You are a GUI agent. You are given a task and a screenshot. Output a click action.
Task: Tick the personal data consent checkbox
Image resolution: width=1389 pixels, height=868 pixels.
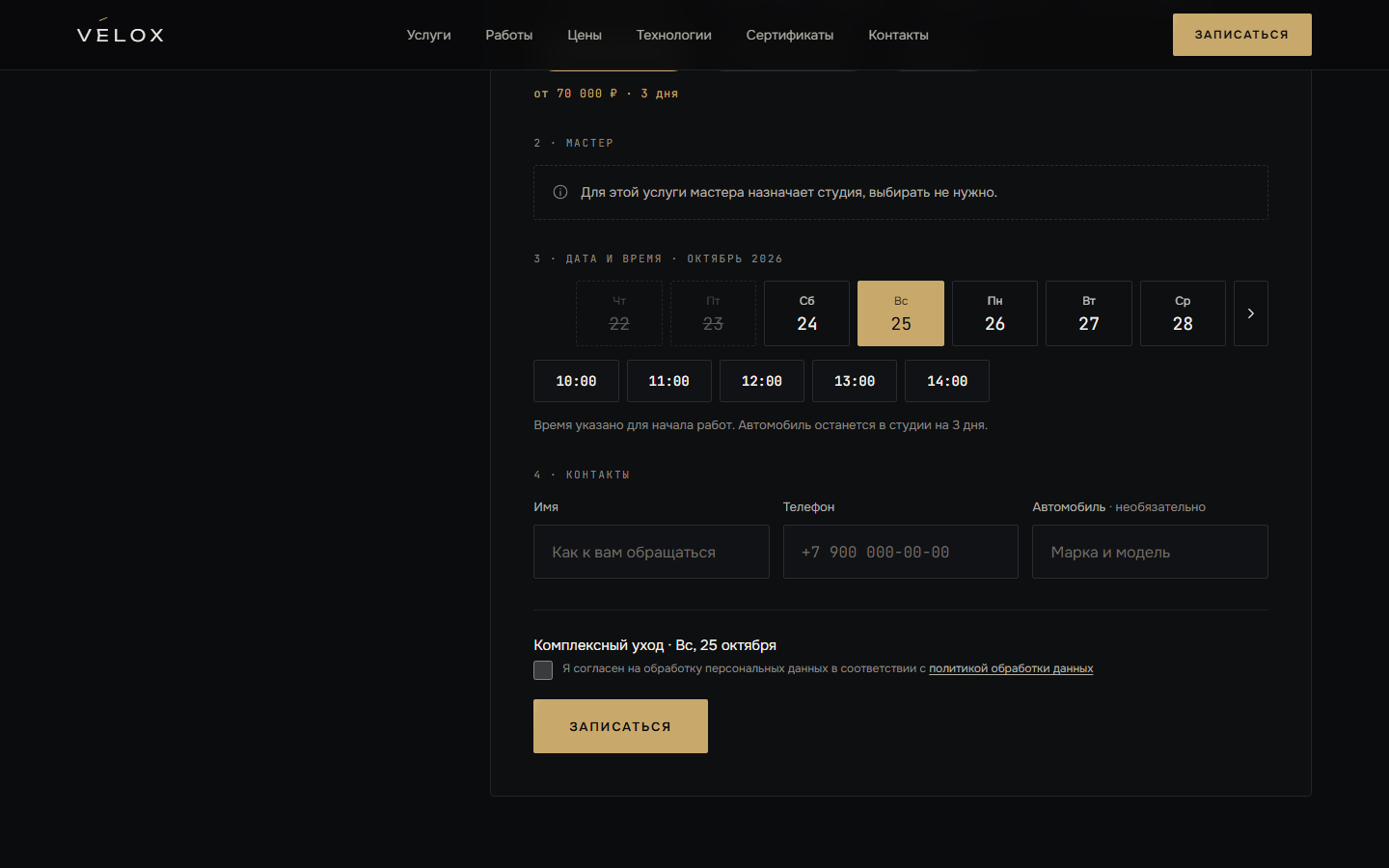(543, 670)
